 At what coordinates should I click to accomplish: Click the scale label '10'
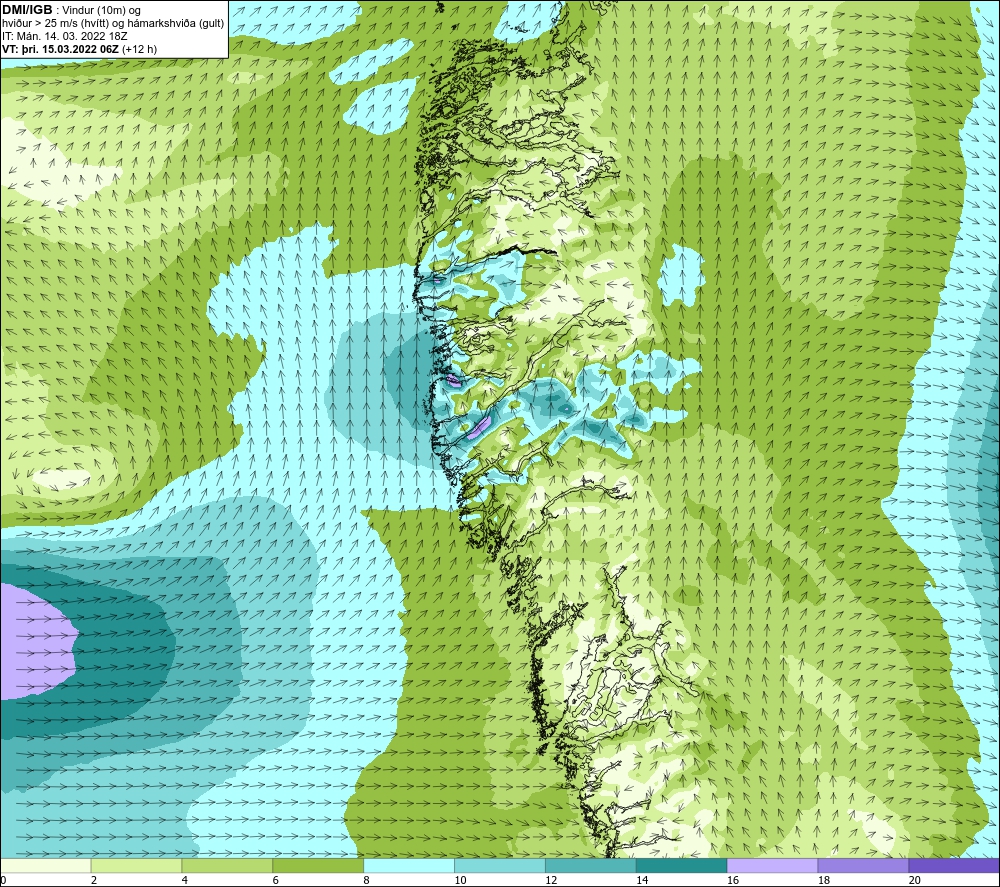[x=460, y=880]
